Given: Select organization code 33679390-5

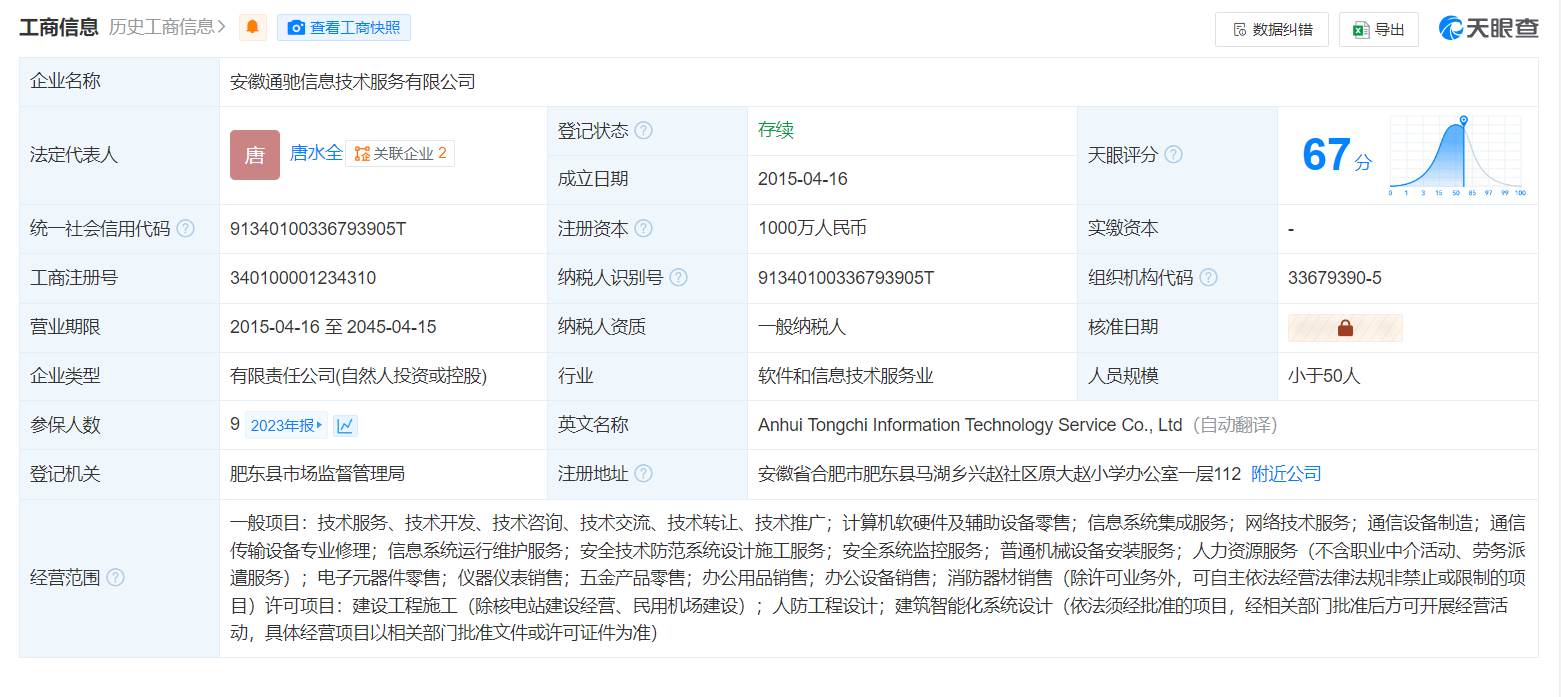Looking at the screenshot, I should coord(1335,278).
